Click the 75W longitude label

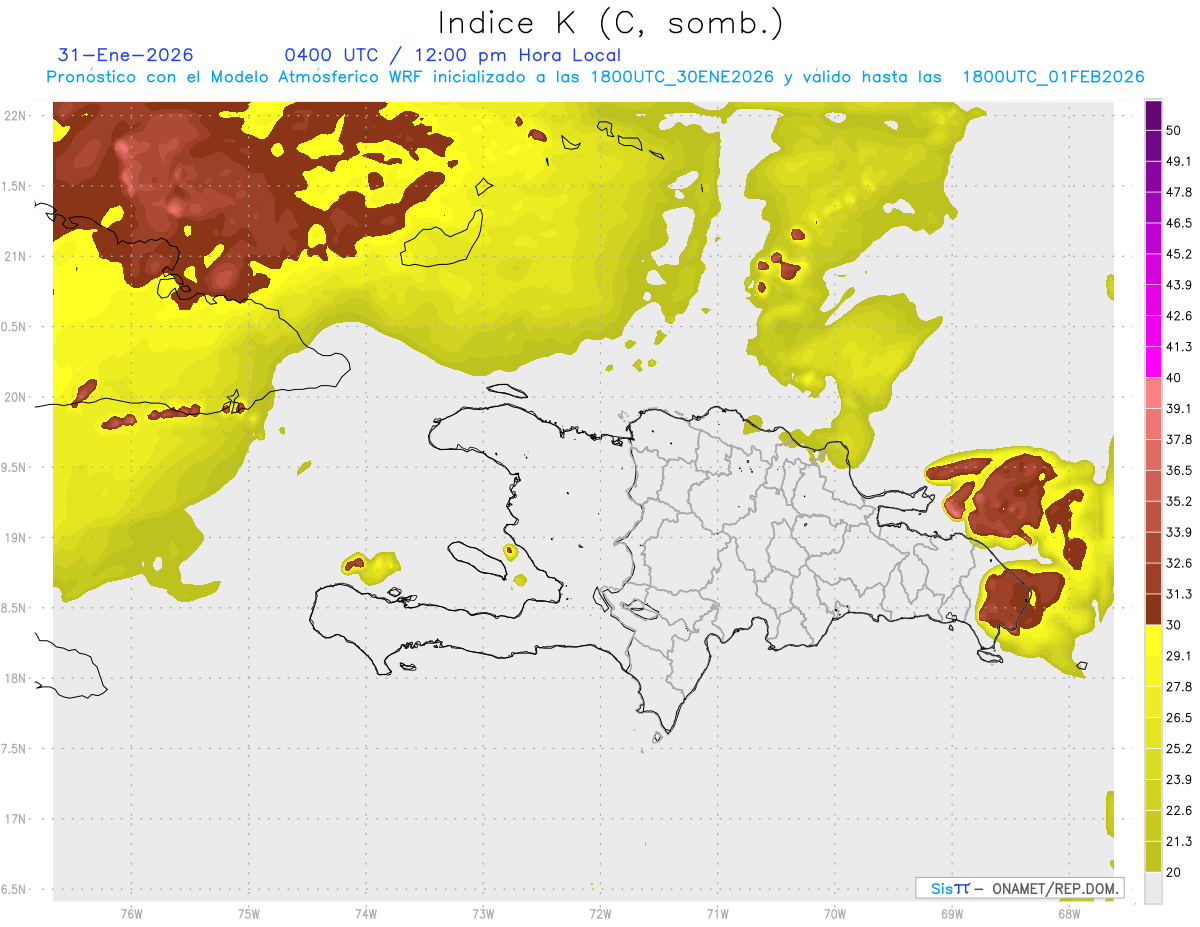coord(249,914)
